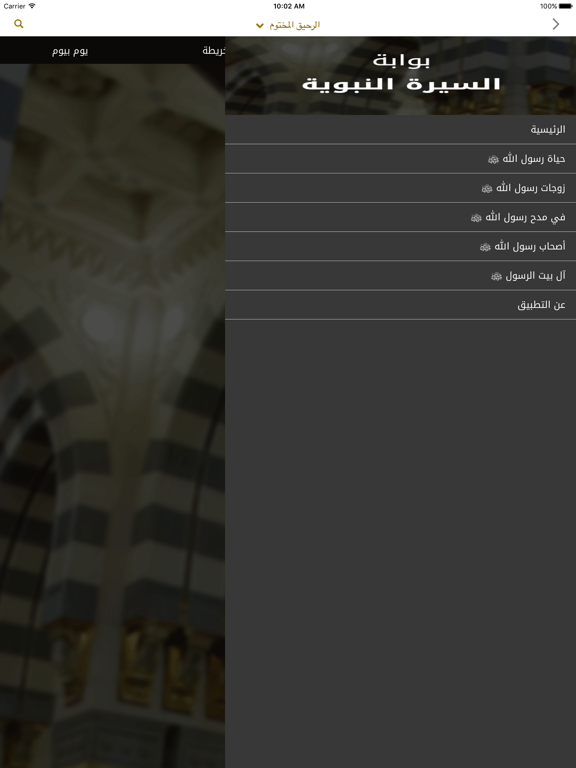The width and height of the screenshot is (576, 768).
Task: Switch to يوم بيوم tab
Action: (x=70, y=51)
